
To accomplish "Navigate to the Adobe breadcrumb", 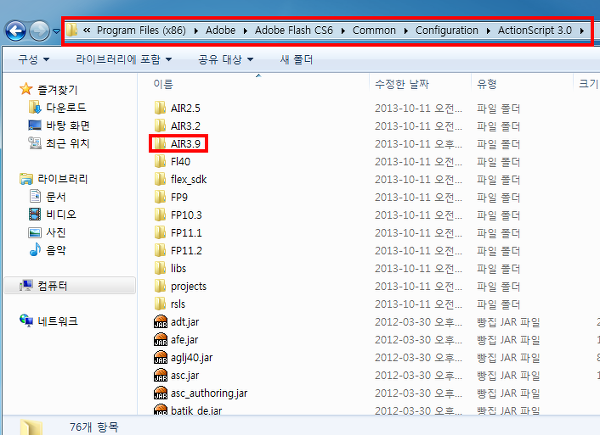I will (220, 30).
